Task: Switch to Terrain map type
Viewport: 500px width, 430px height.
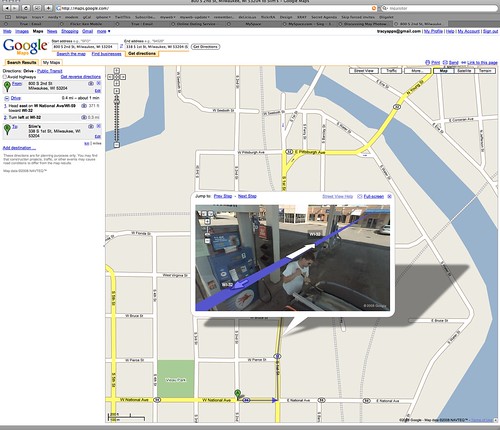Action: point(485,71)
